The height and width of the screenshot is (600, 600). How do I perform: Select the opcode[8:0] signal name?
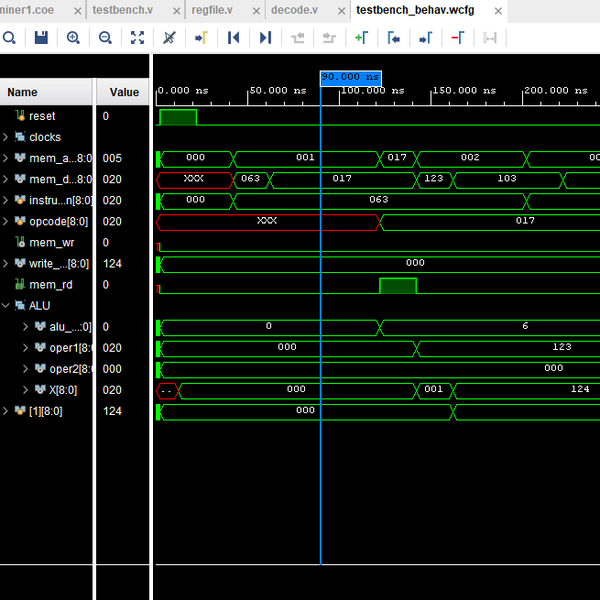[x=59, y=222]
